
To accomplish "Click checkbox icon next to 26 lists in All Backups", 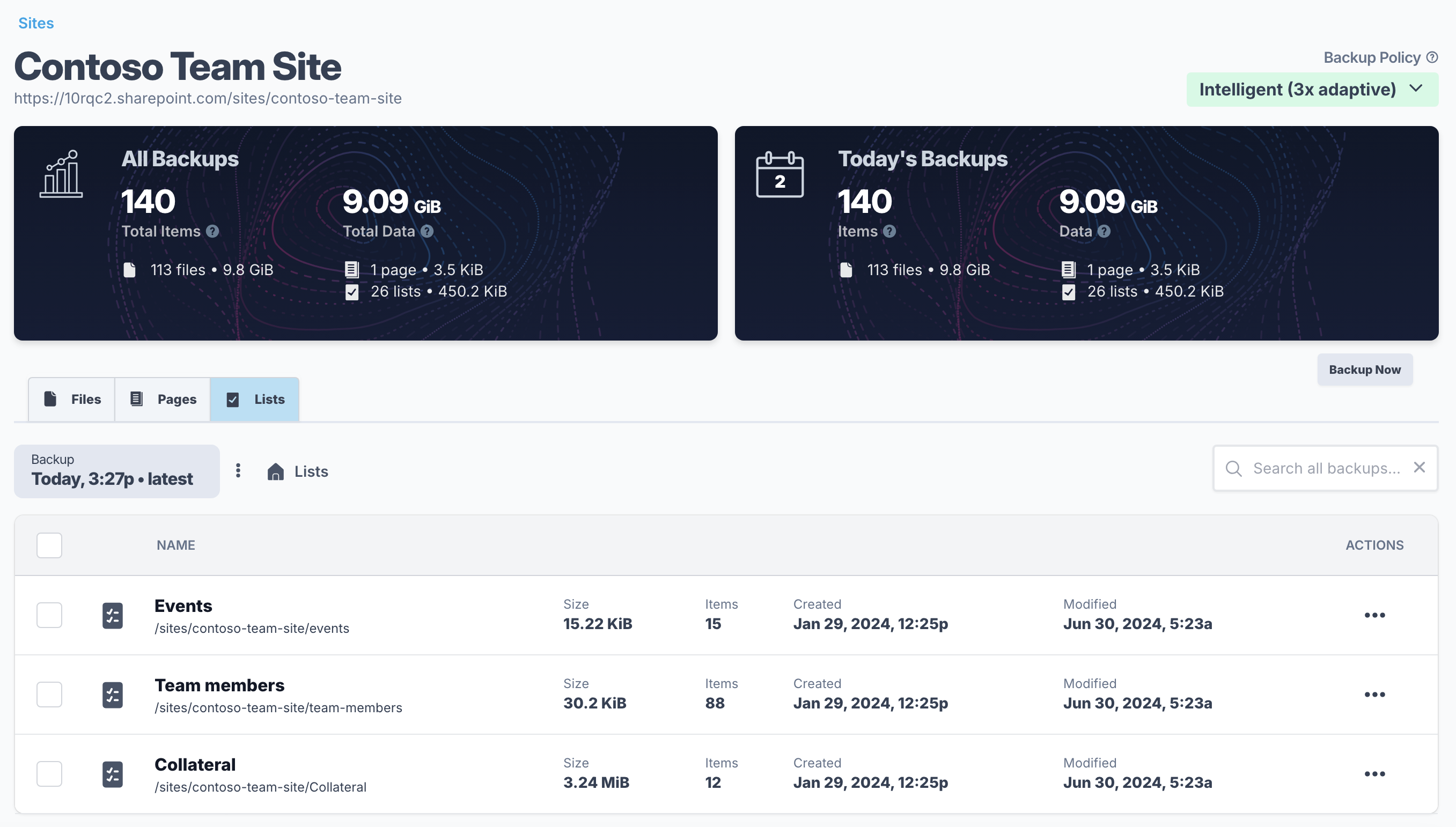I will coord(352,292).
